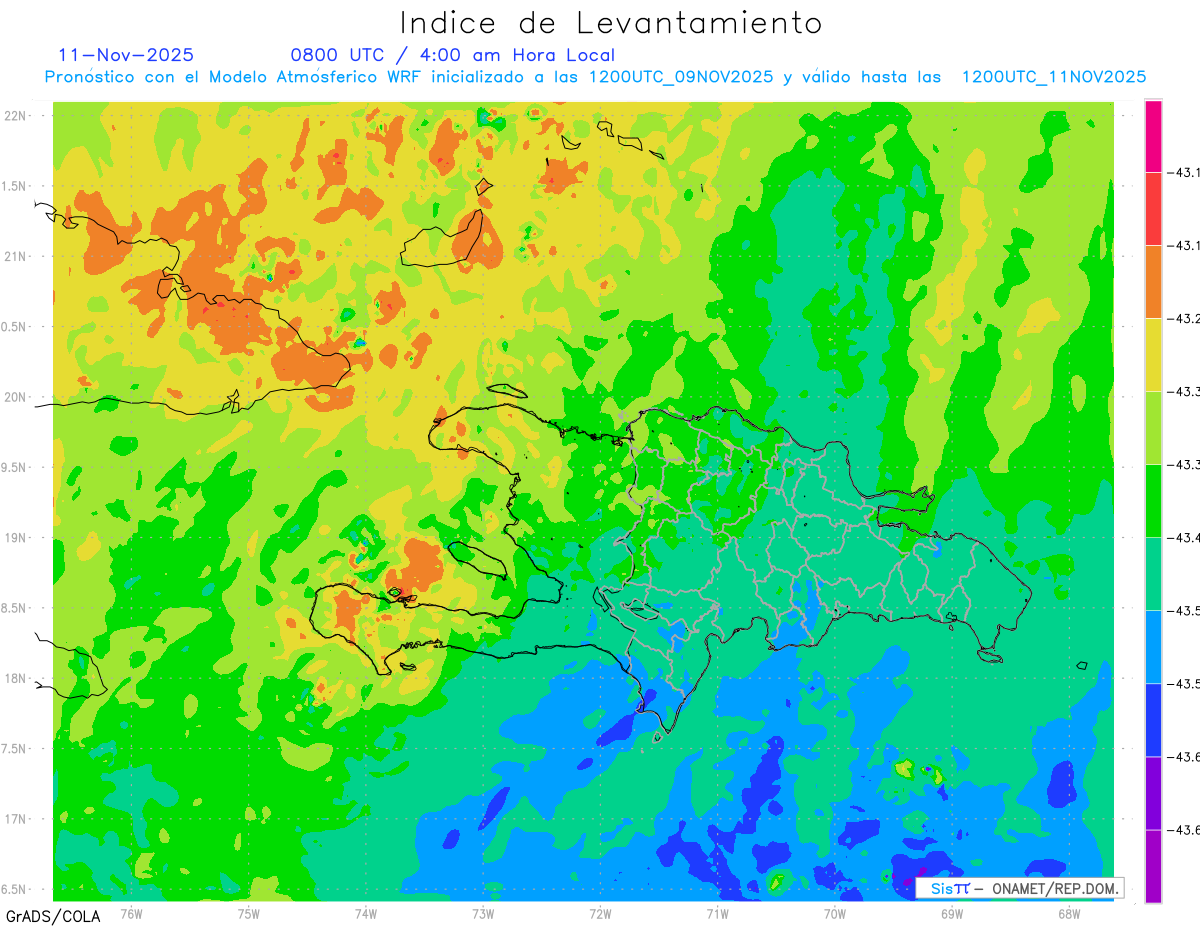The image size is (1200, 927).
Task: Click the magenta swatch in the color legend
Action: pyautogui.click(x=1153, y=136)
